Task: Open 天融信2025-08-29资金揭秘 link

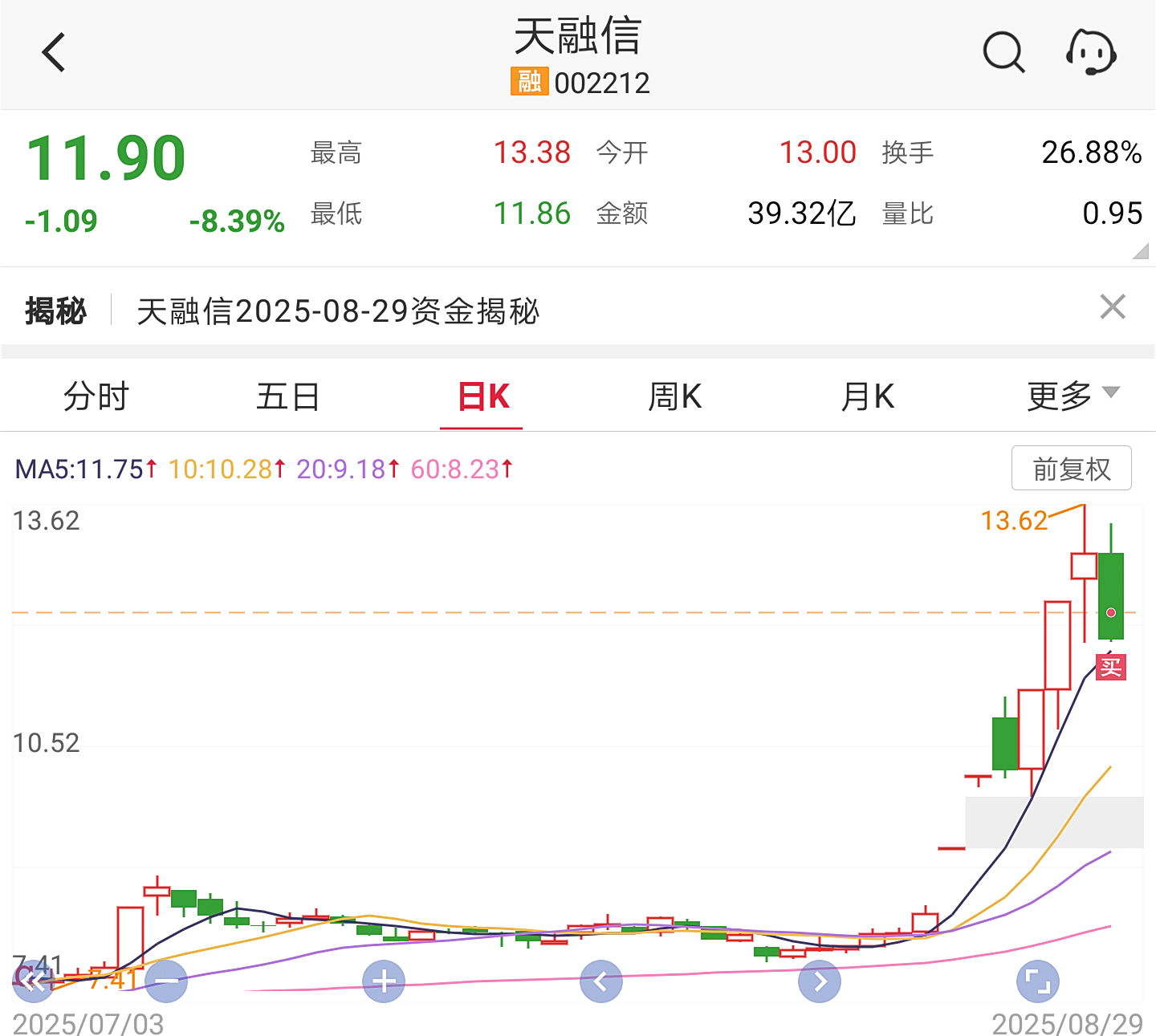Action: coord(338,311)
